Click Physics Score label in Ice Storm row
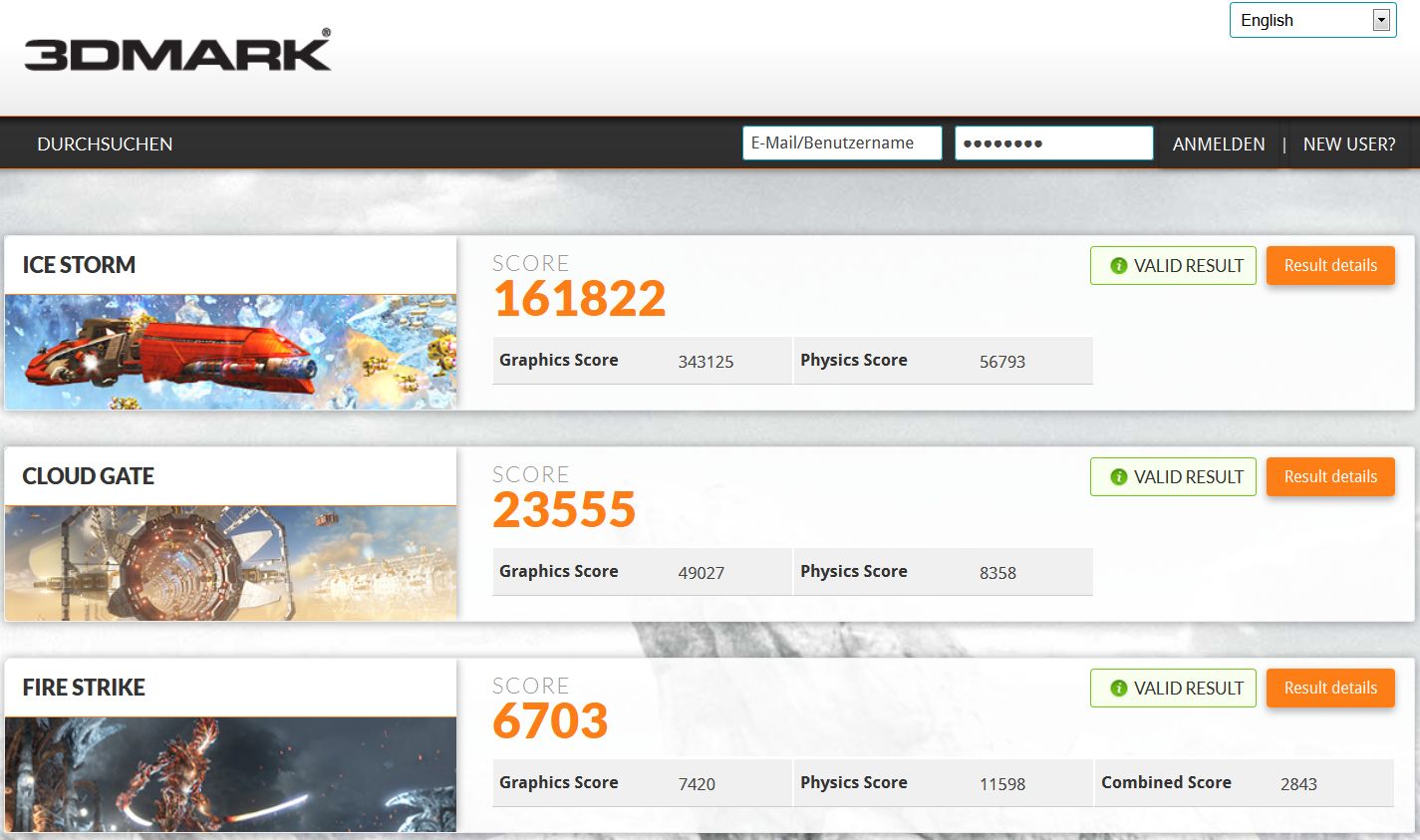This screenshot has width=1420, height=840. (853, 360)
